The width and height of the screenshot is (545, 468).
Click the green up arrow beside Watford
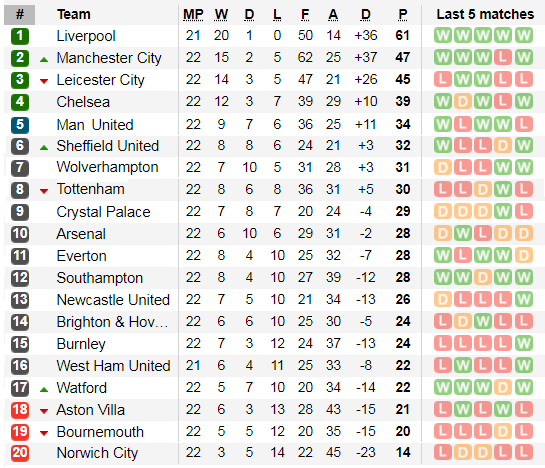44,390
